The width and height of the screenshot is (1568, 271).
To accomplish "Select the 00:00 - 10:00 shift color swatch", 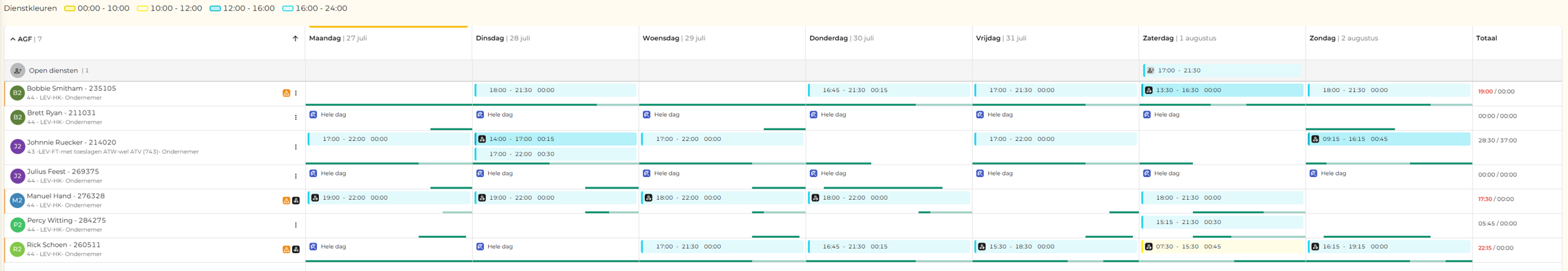I will click(70, 8).
